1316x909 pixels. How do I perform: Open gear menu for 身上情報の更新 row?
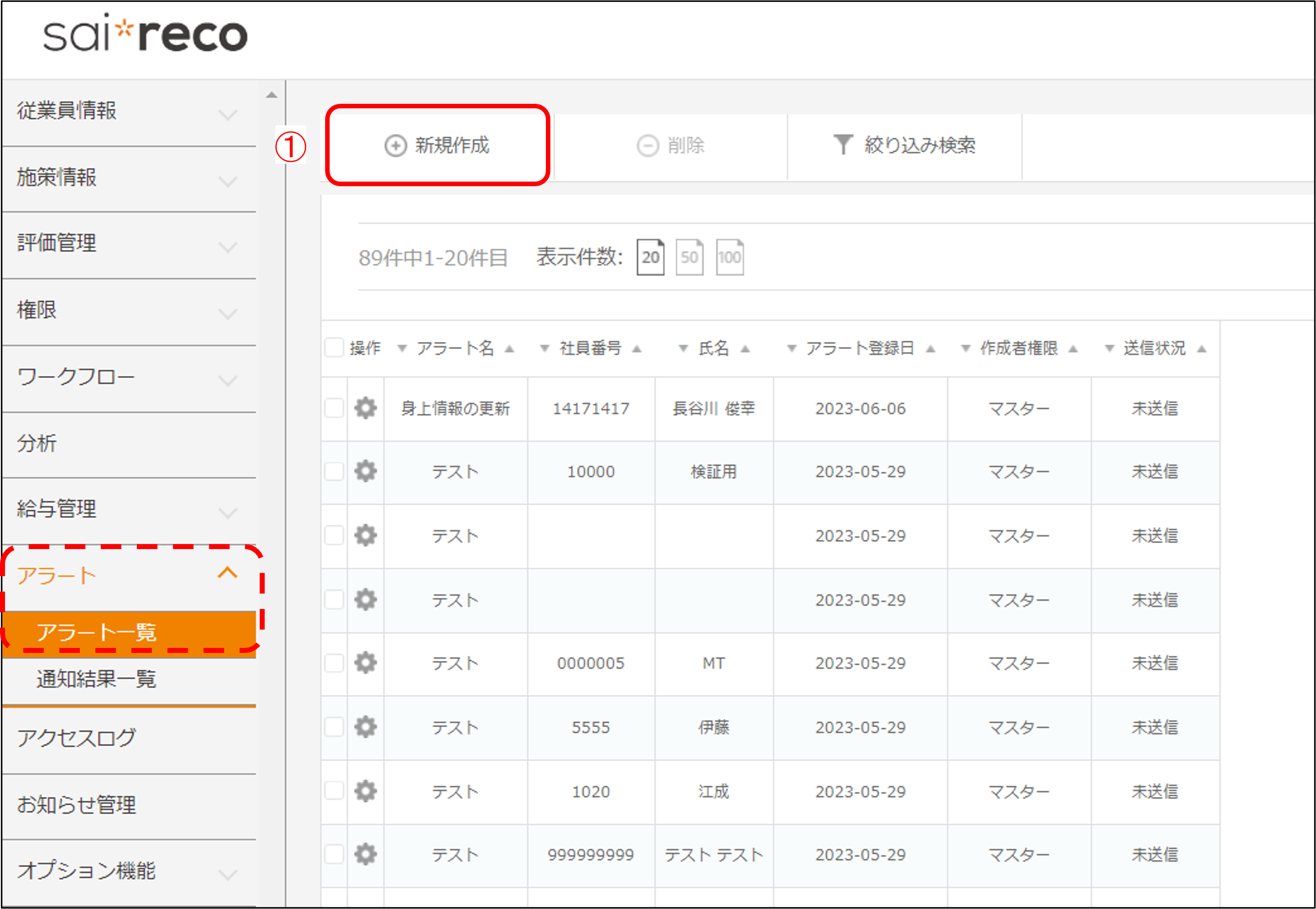366,408
